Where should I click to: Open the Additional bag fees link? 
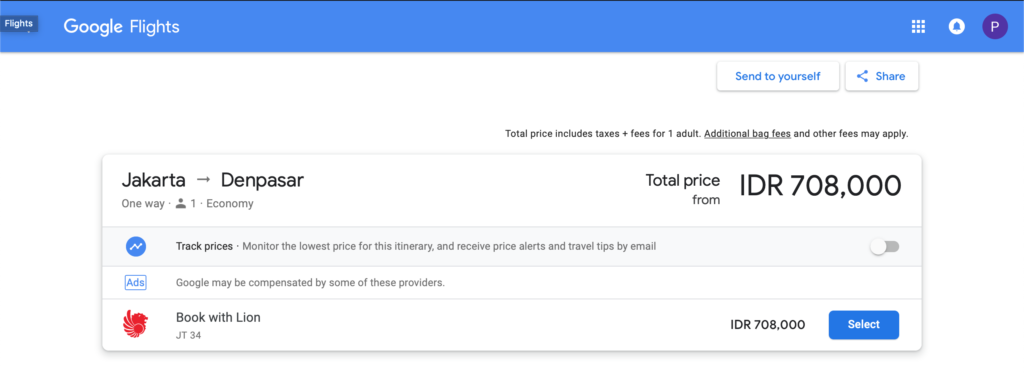pyautogui.click(x=747, y=134)
